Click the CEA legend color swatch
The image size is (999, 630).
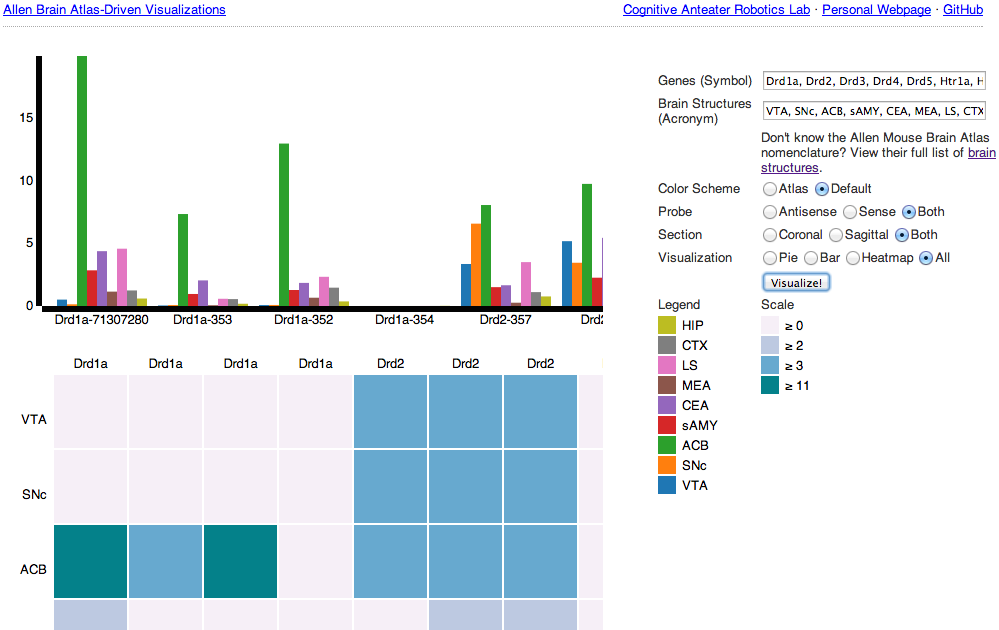(666, 405)
